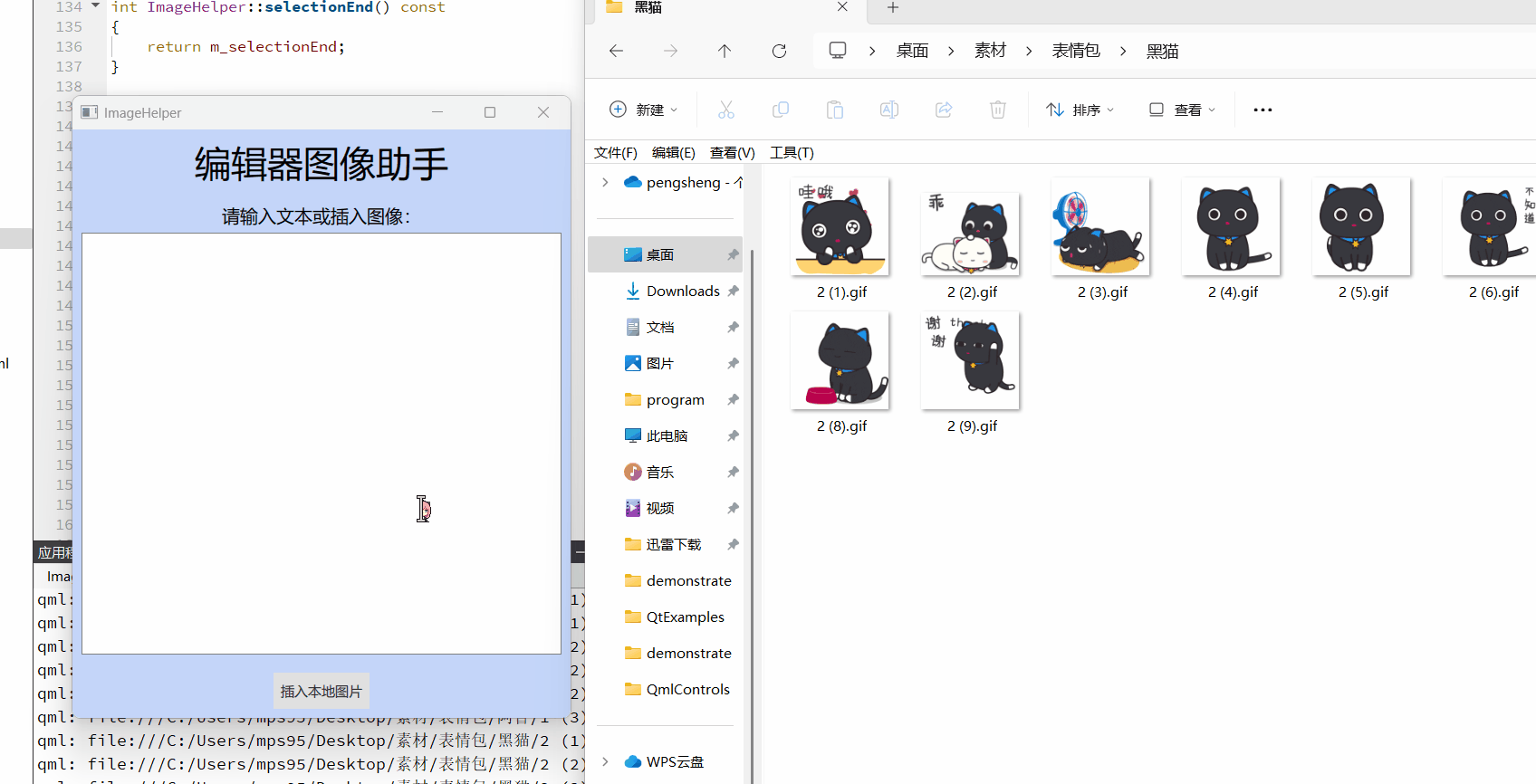Screen dimensions: 1536x784
Task: Click the 插入本地图片 button
Action: click(x=322, y=691)
